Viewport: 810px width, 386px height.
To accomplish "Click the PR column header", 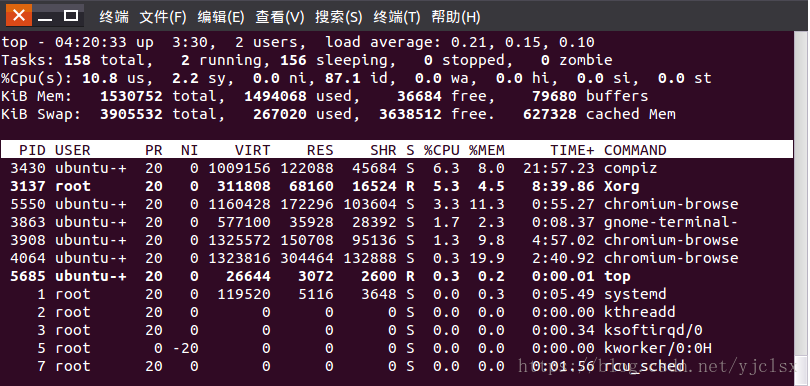I will pyautogui.click(x=153, y=150).
